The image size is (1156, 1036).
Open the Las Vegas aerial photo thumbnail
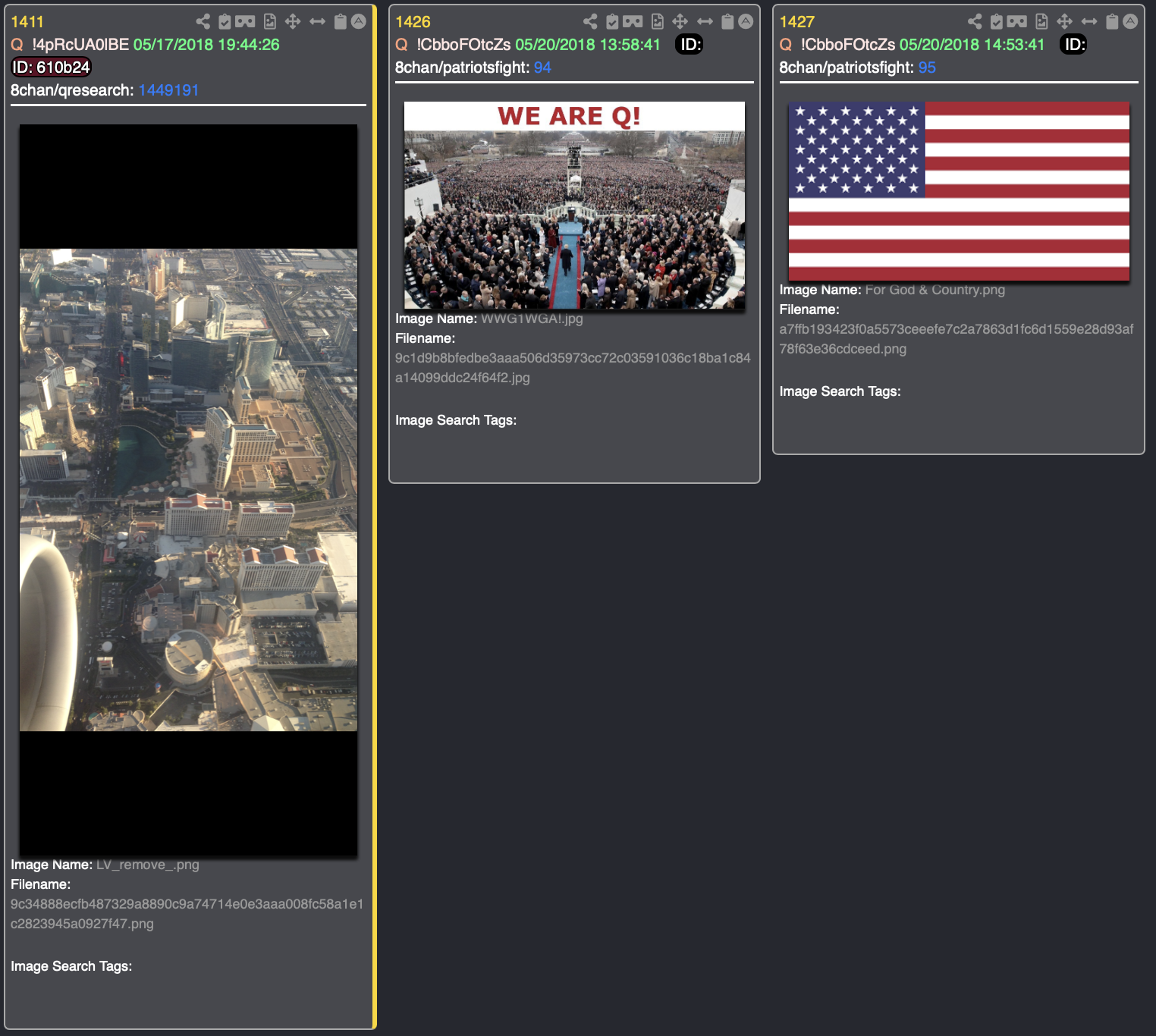(x=188, y=491)
